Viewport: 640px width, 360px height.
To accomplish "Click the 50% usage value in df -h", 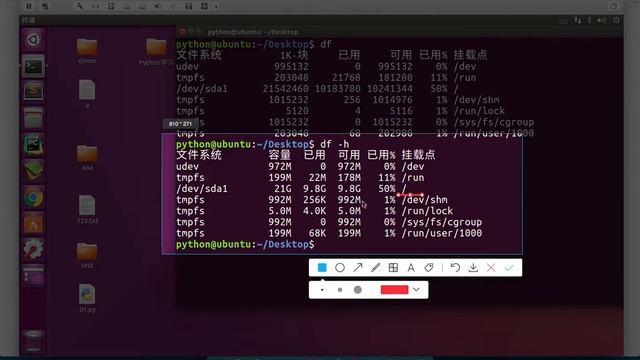I will click(387, 189).
